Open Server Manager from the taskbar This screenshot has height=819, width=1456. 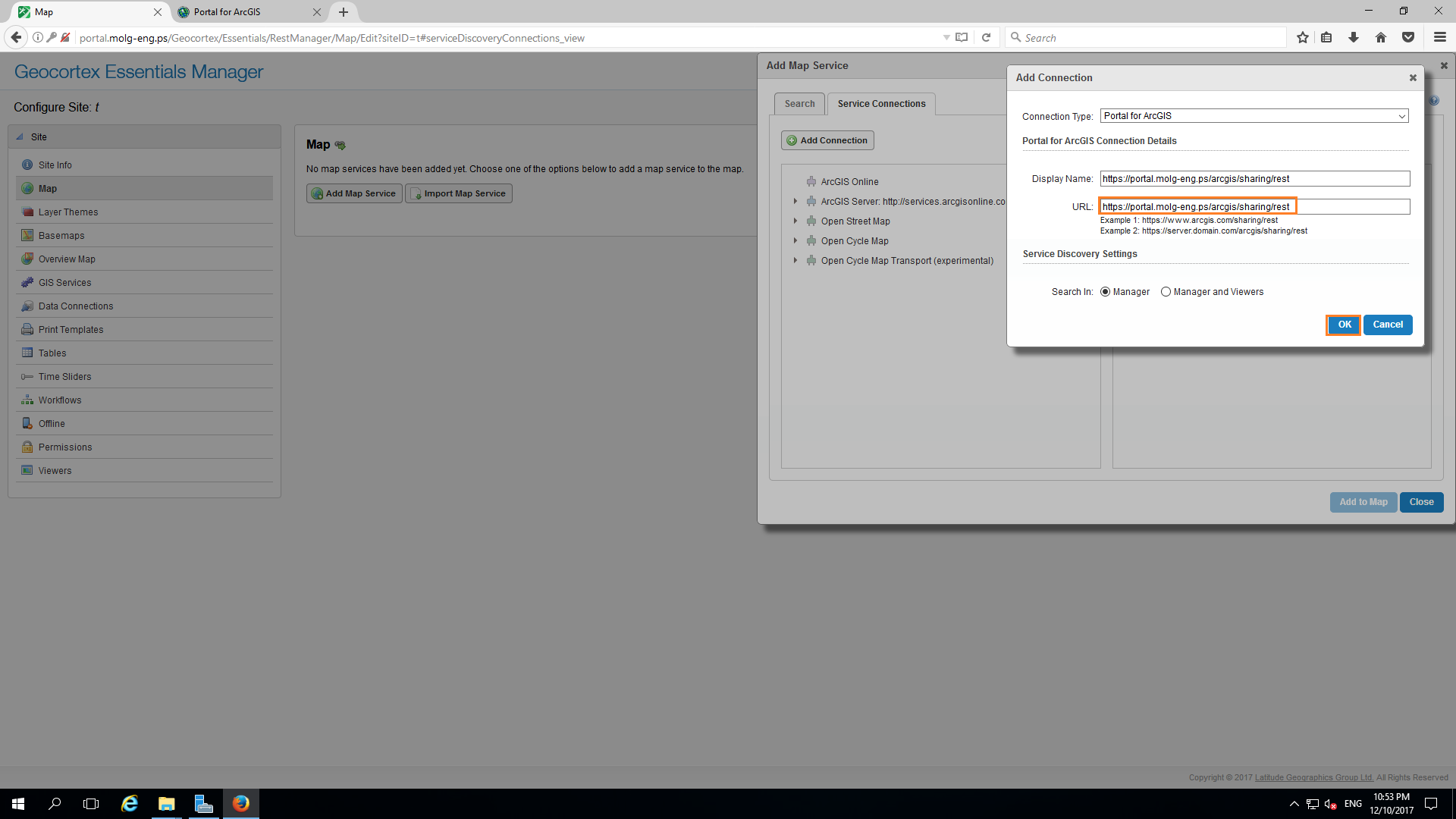click(203, 804)
